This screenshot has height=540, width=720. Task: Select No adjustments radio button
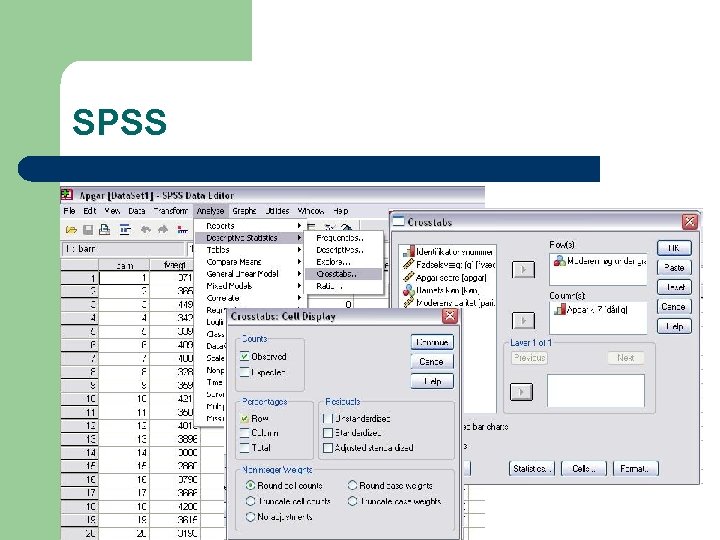[250, 517]
